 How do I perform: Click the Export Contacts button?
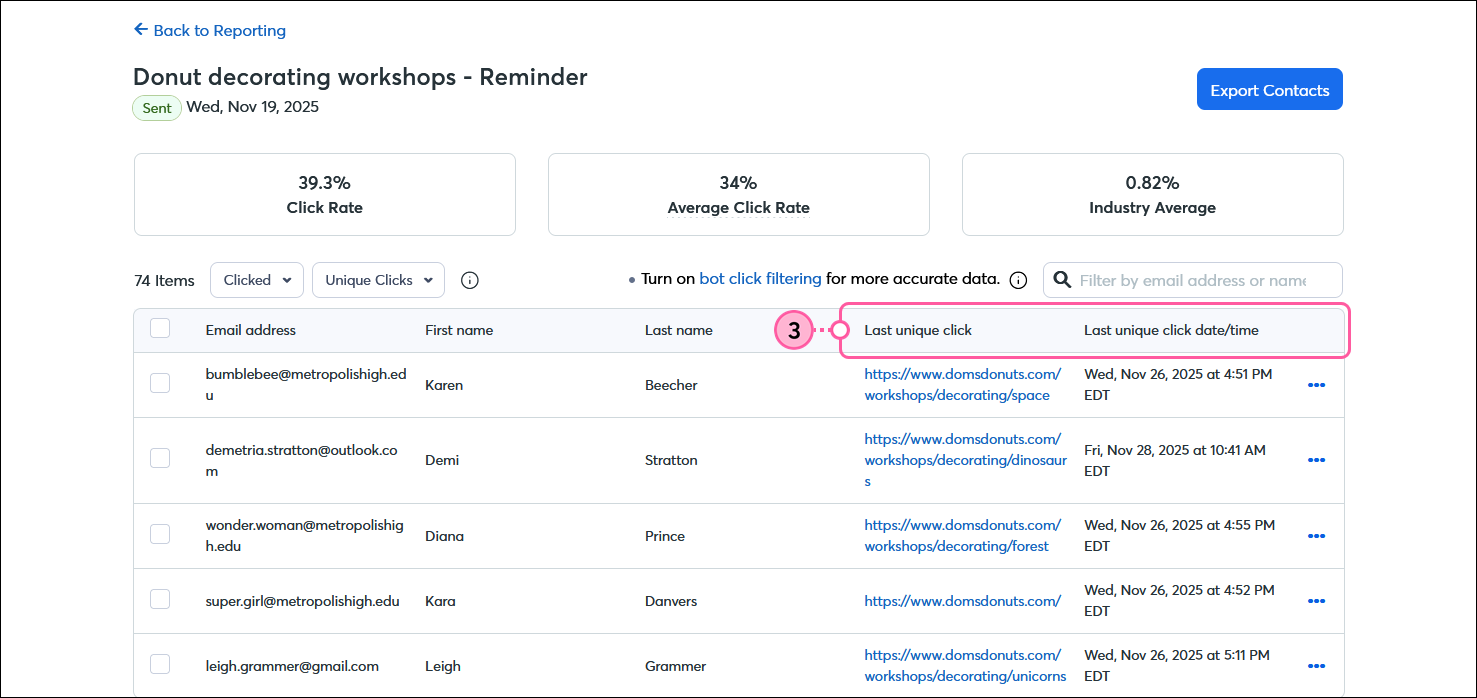(1269, 89)
